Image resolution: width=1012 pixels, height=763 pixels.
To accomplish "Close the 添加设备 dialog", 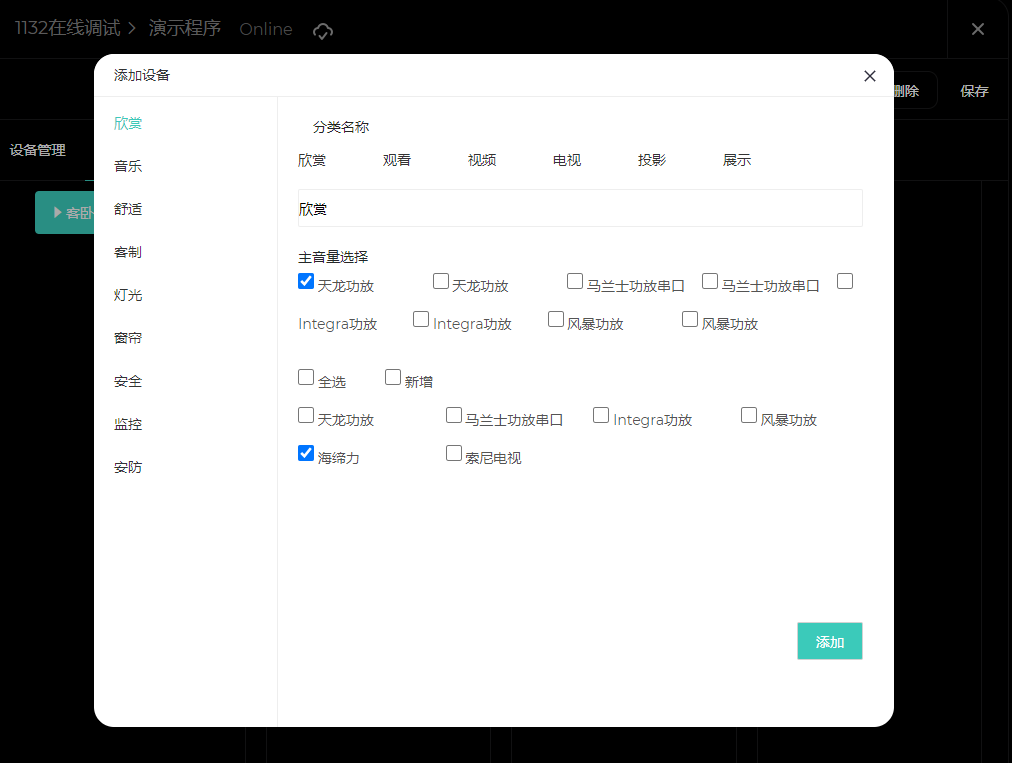I will click(x=869, y=76).
